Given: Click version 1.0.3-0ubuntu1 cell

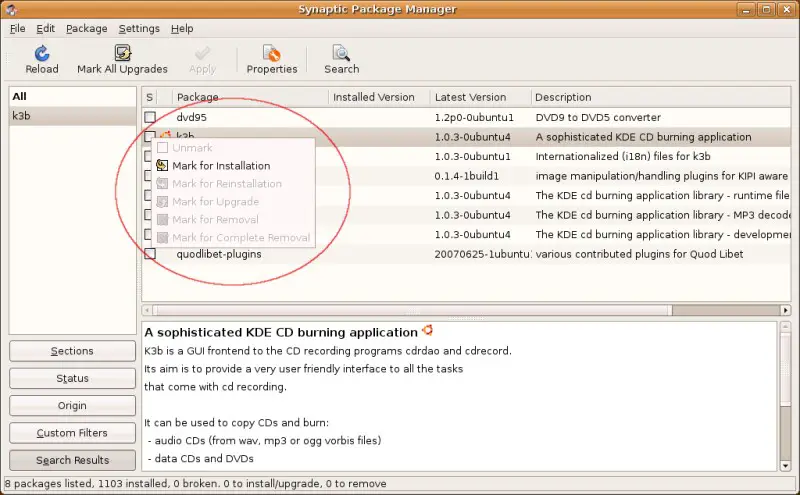Looking at the screenshot, I should point(472,156).
